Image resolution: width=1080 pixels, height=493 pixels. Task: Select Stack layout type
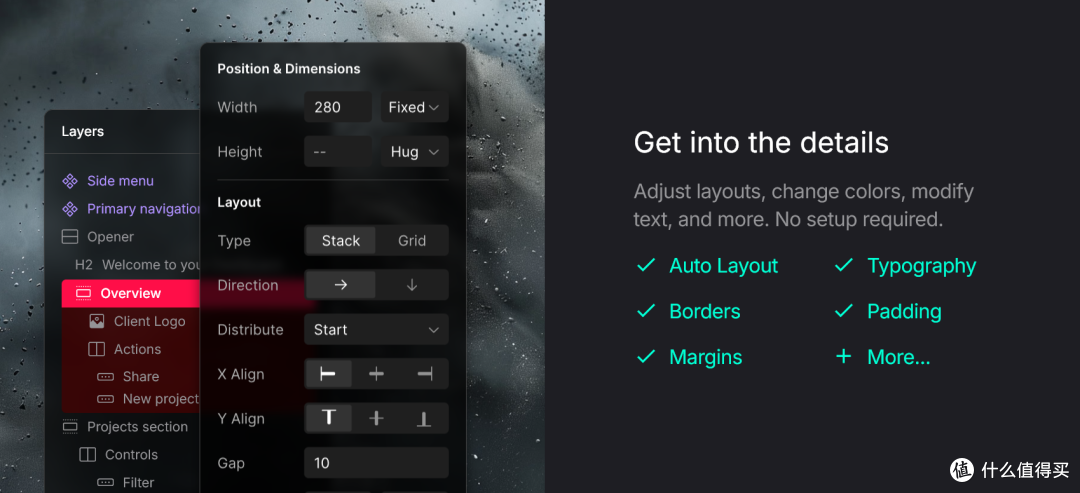[341, 241]
